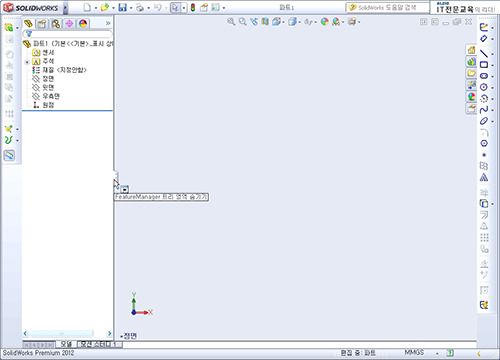Switch to the FeatureManager design tree tab
This screenshot has width=500, height=360.
tap(28, 23)
